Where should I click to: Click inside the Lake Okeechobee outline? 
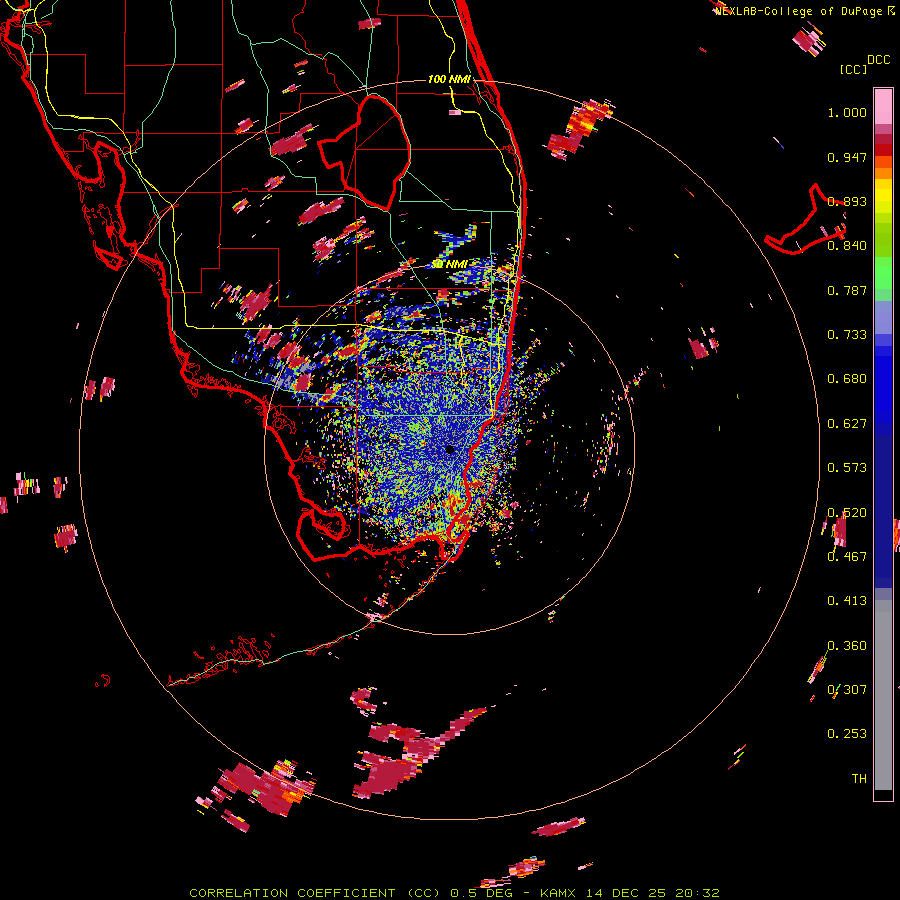click(x=376, y=152)
